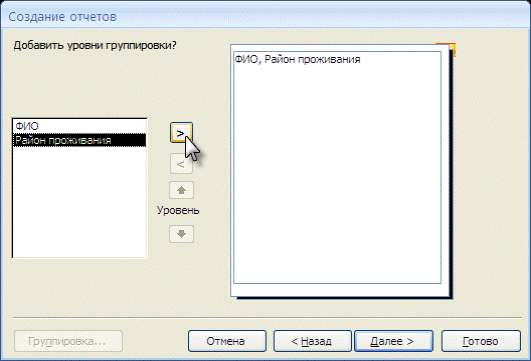Proceed with the Далее > button
Viewport: 531px width, 361px height.
tap(394, 341)
